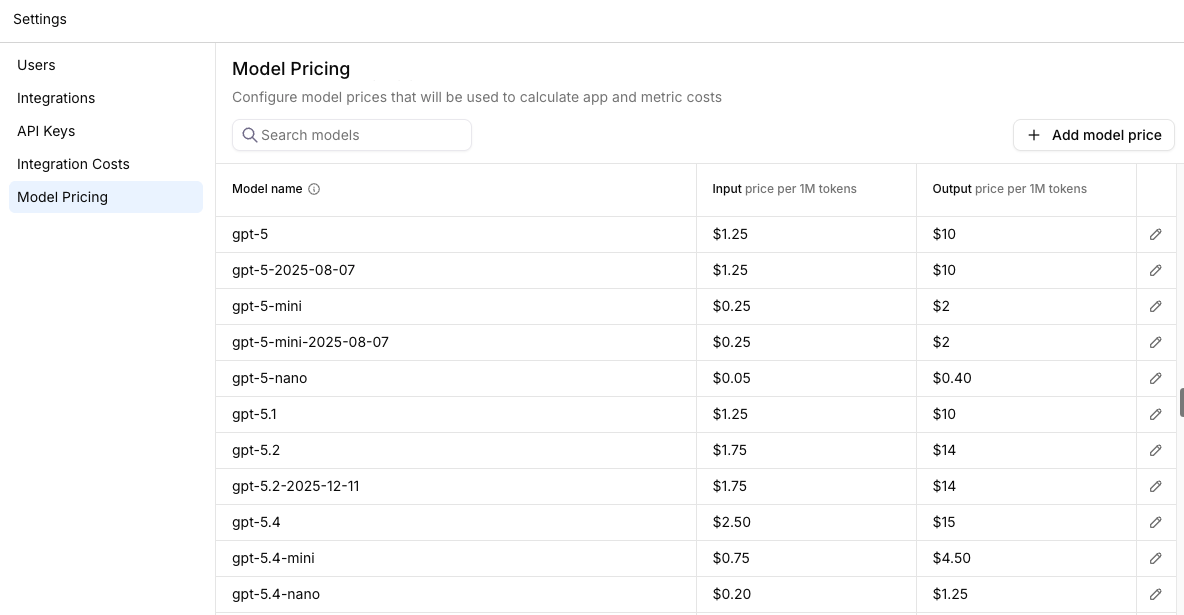
Task: Click the pencil icon for gpt-5-2025-08-07
Action: tap(1155, 270)
